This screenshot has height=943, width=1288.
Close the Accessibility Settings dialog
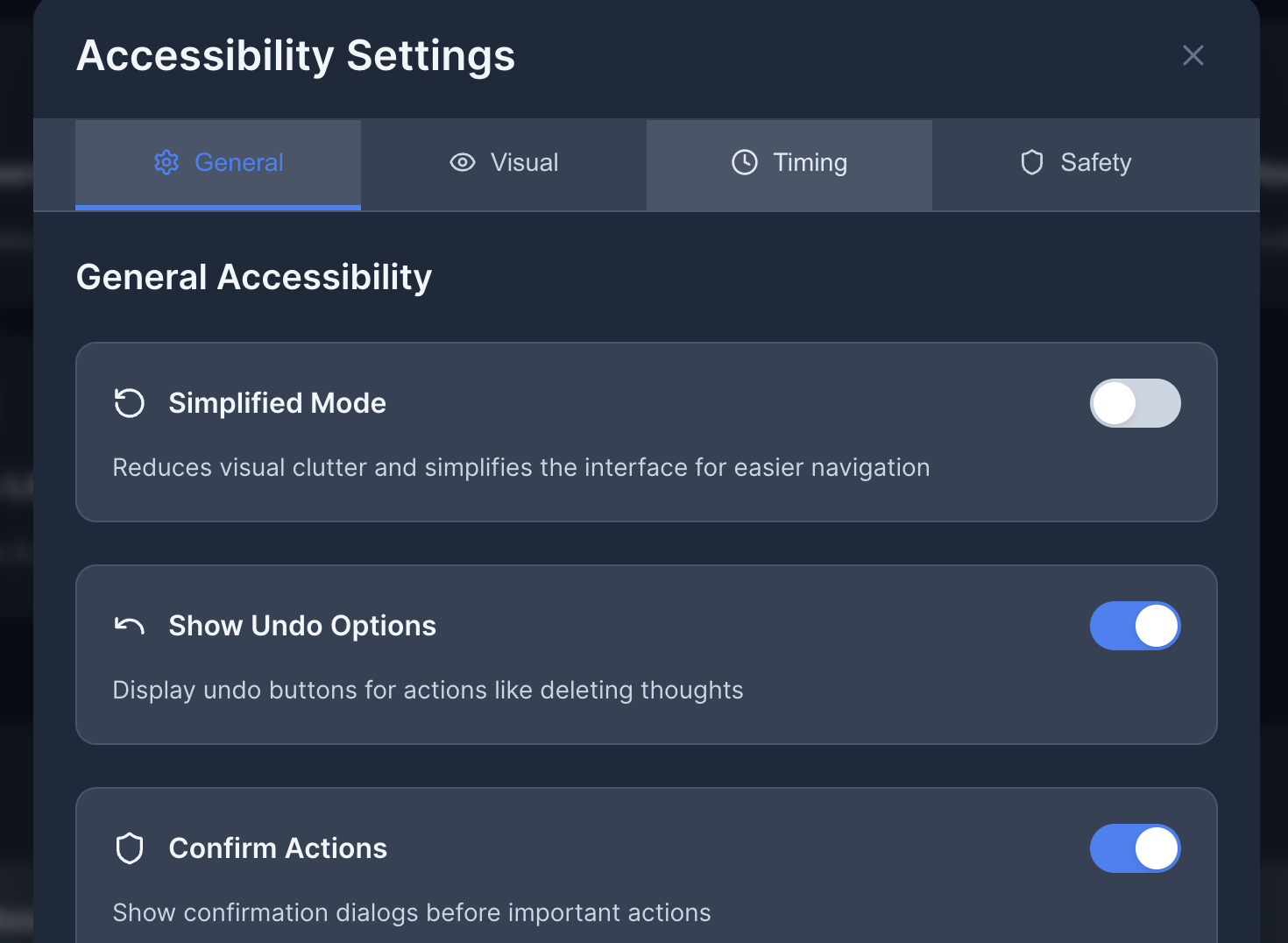tap(1192, 55)
